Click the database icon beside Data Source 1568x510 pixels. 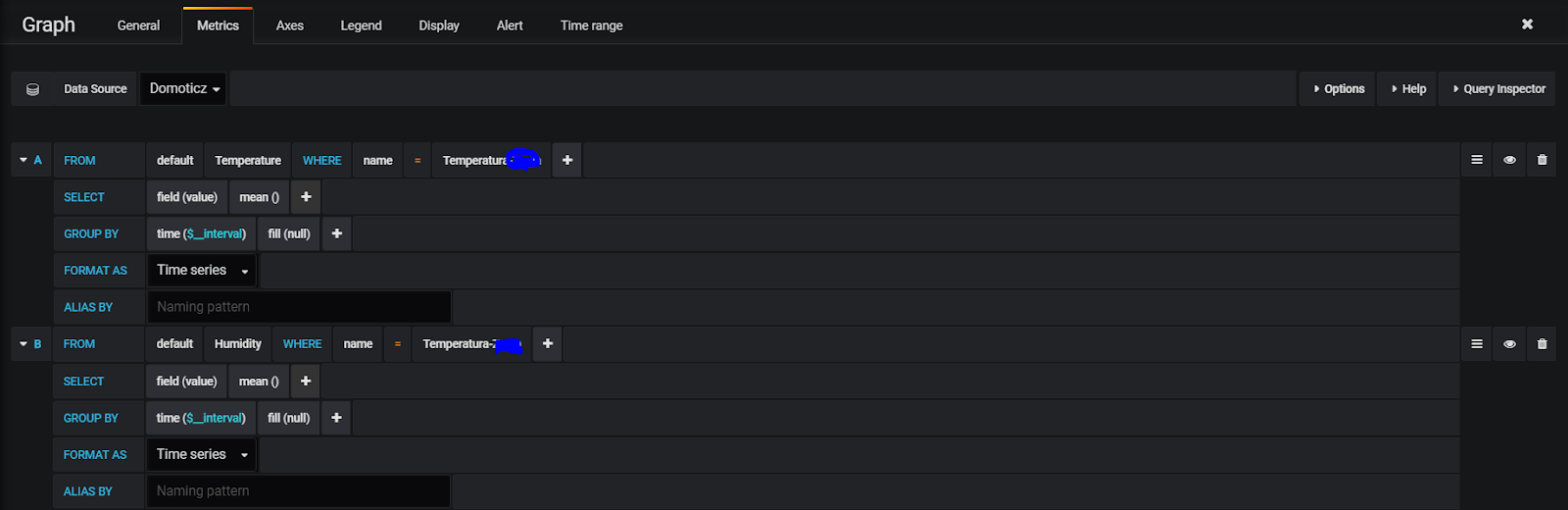[32, 89]
